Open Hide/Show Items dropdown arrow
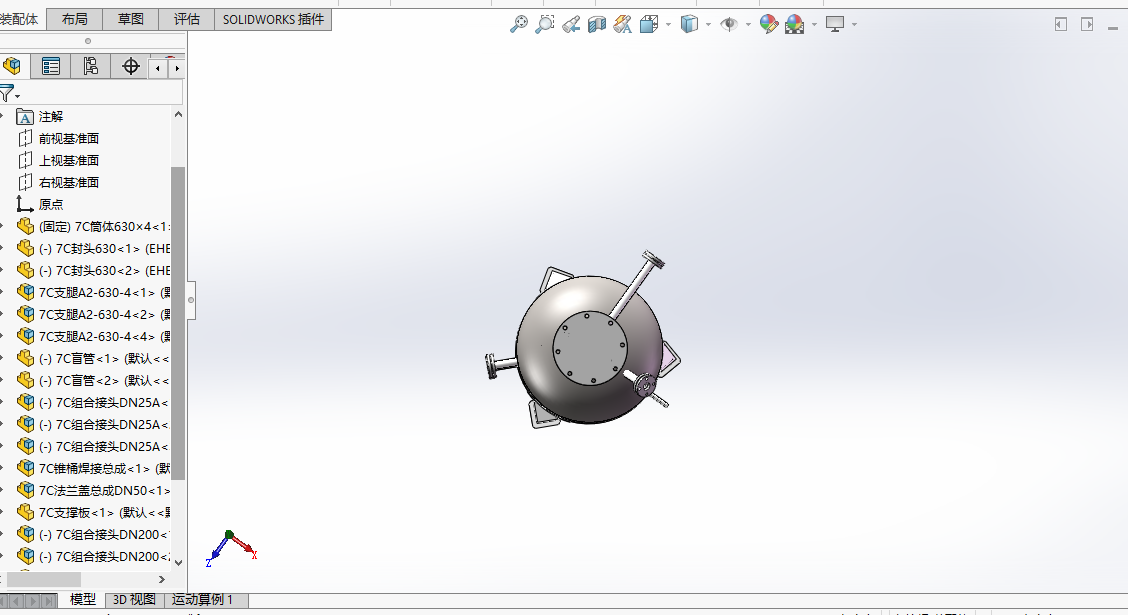1128x615 pixels. pos(748,24)
